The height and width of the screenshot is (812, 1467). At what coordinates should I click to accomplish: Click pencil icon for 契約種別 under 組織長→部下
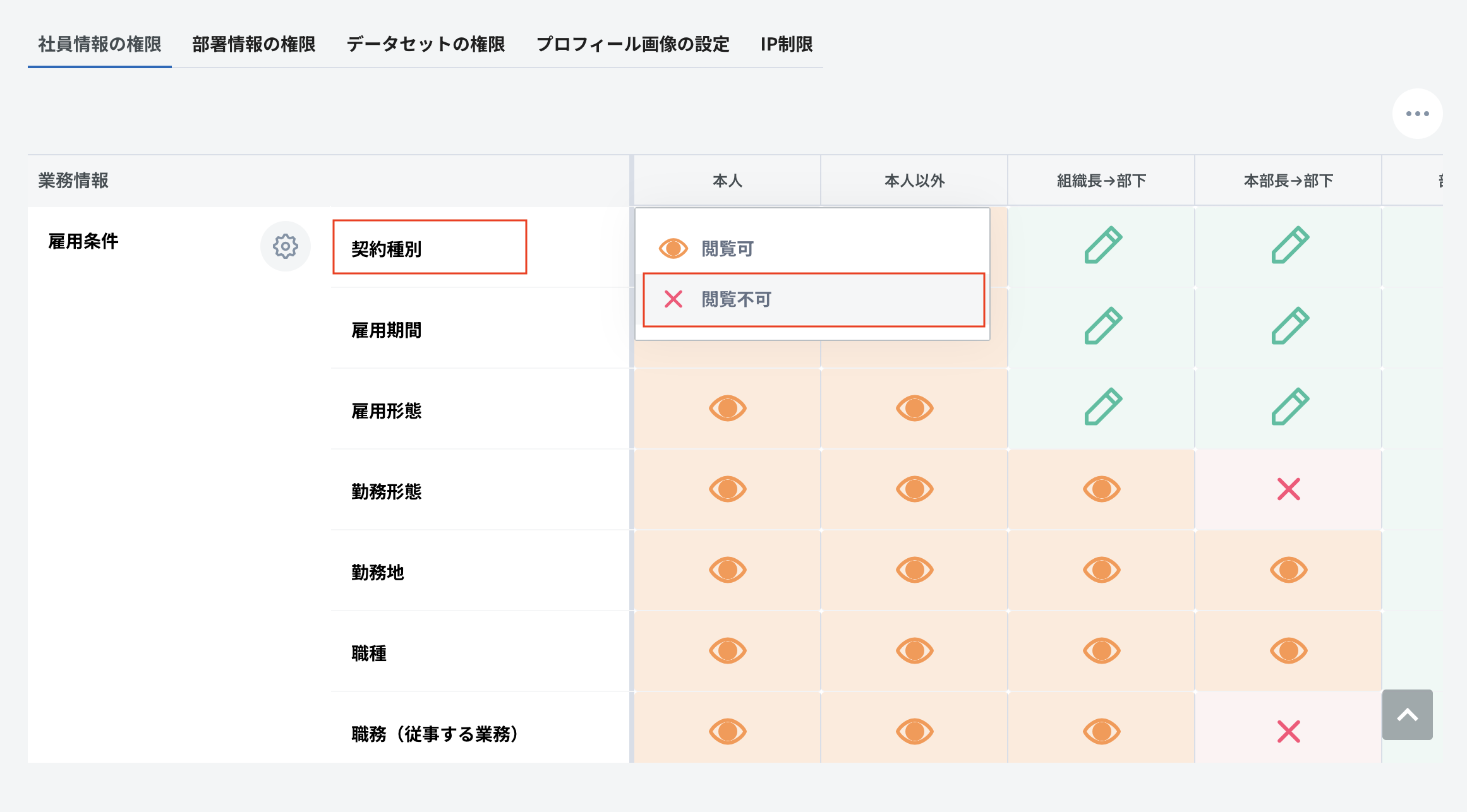(x=1102, y=245)
